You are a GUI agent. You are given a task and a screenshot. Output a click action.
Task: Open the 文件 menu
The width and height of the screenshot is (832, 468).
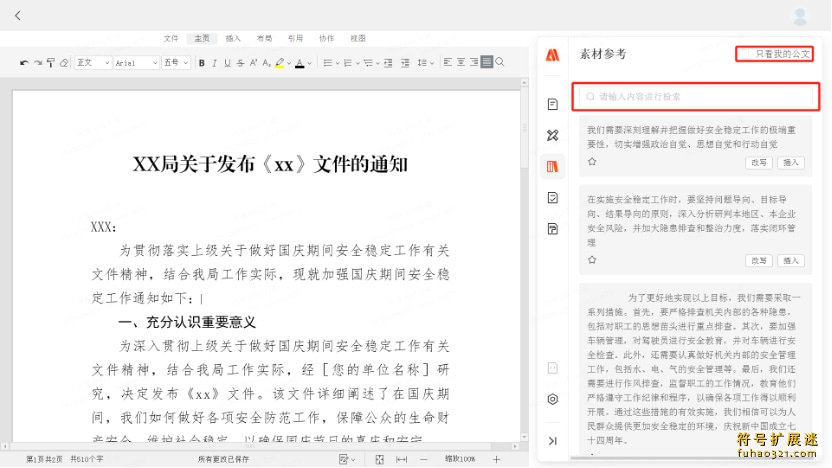pyautogui.click(x=171, y=38)
